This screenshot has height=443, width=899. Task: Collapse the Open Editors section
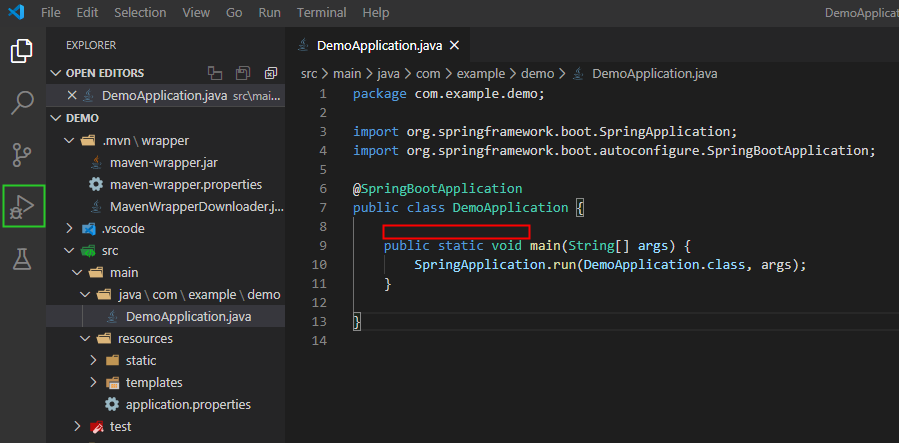point(56,73)
